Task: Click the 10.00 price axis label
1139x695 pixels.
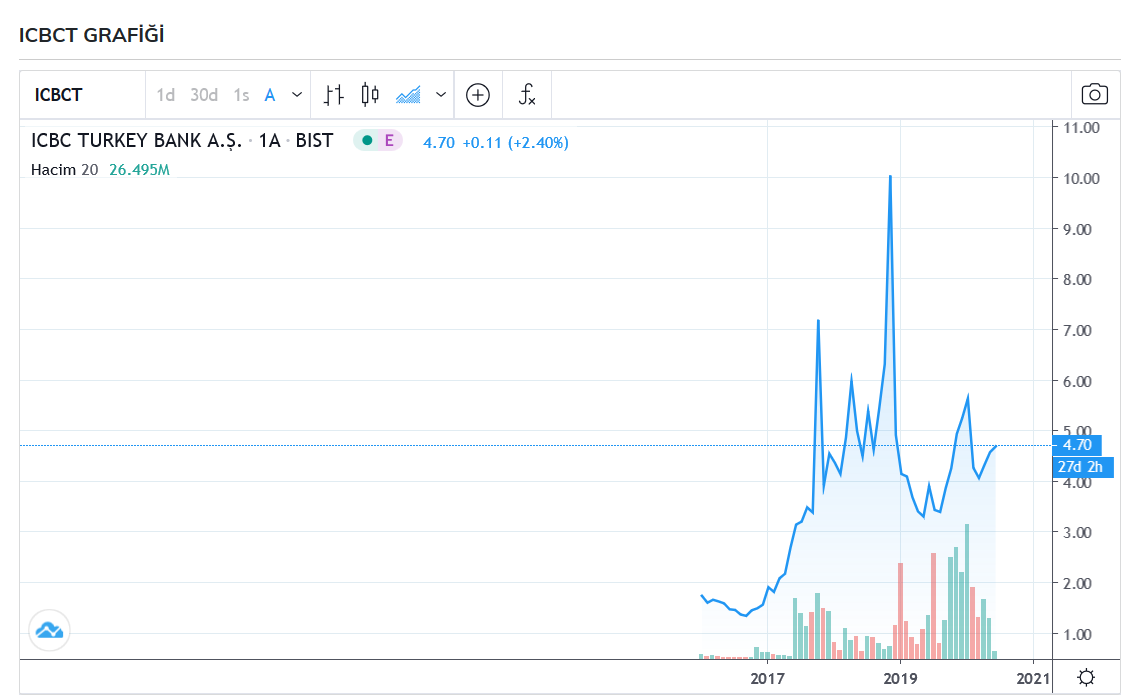Action: (x=1082, y=179)
